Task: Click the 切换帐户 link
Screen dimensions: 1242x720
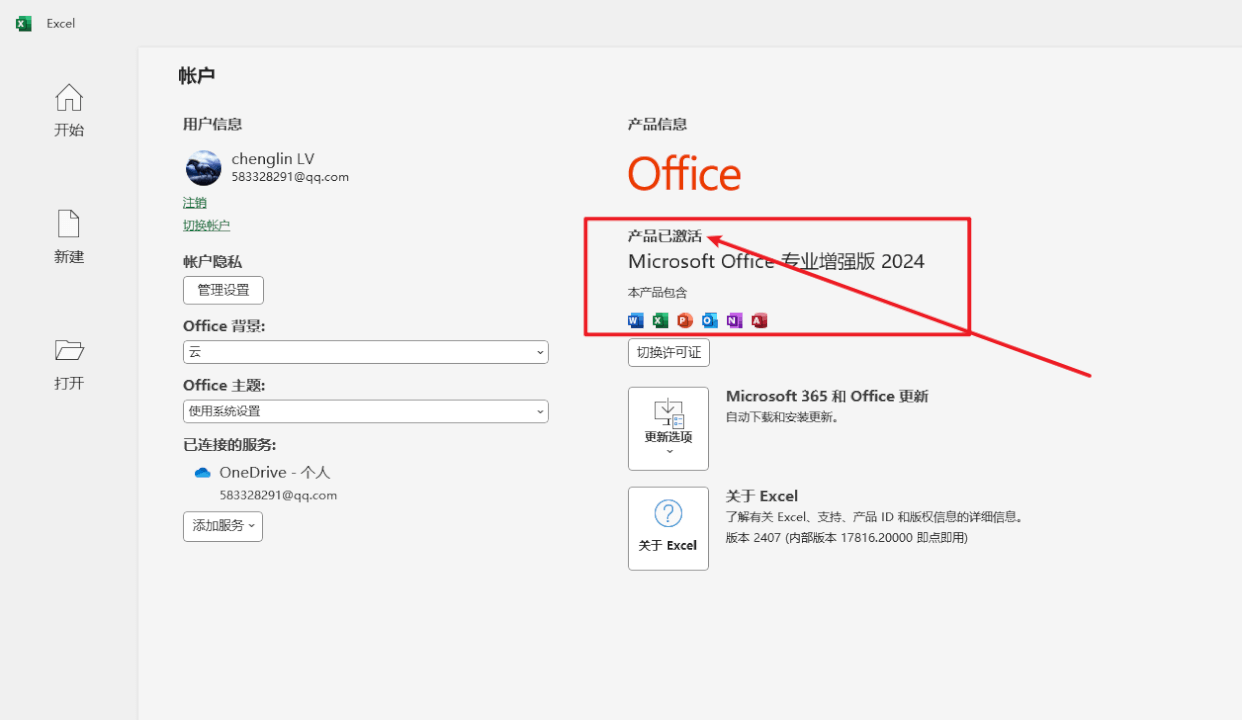Action: pyautogui.click(x=206, y=224)
